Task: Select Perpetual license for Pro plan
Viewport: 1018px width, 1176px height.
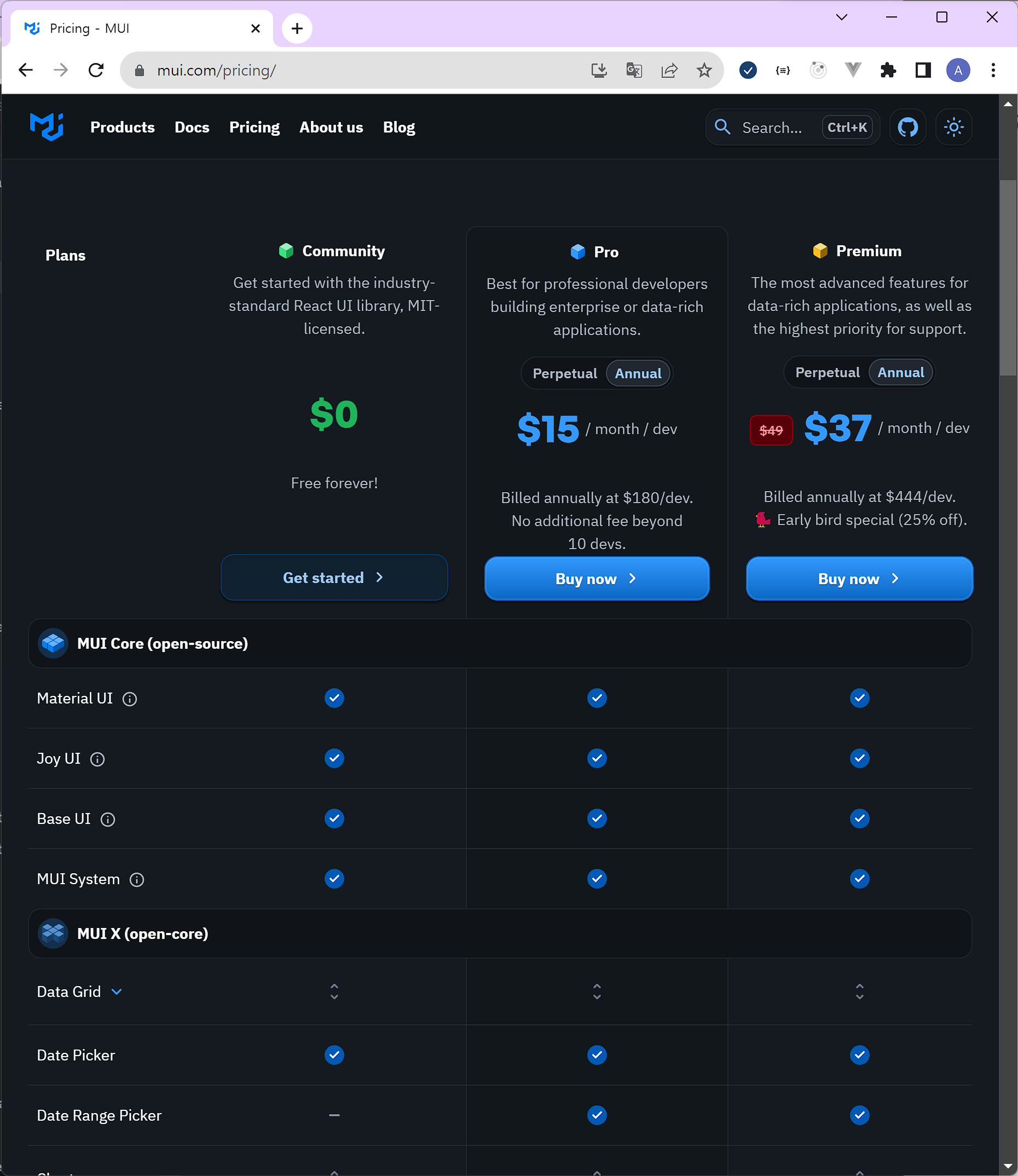Action: pos(565,373)
